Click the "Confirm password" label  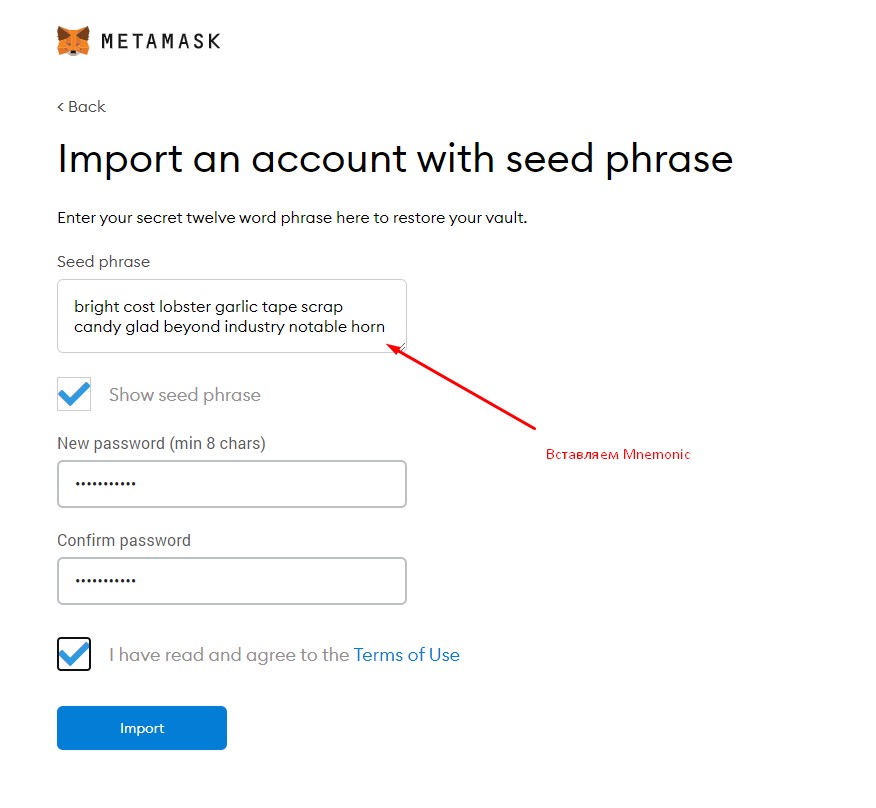[x=123, y=540]
